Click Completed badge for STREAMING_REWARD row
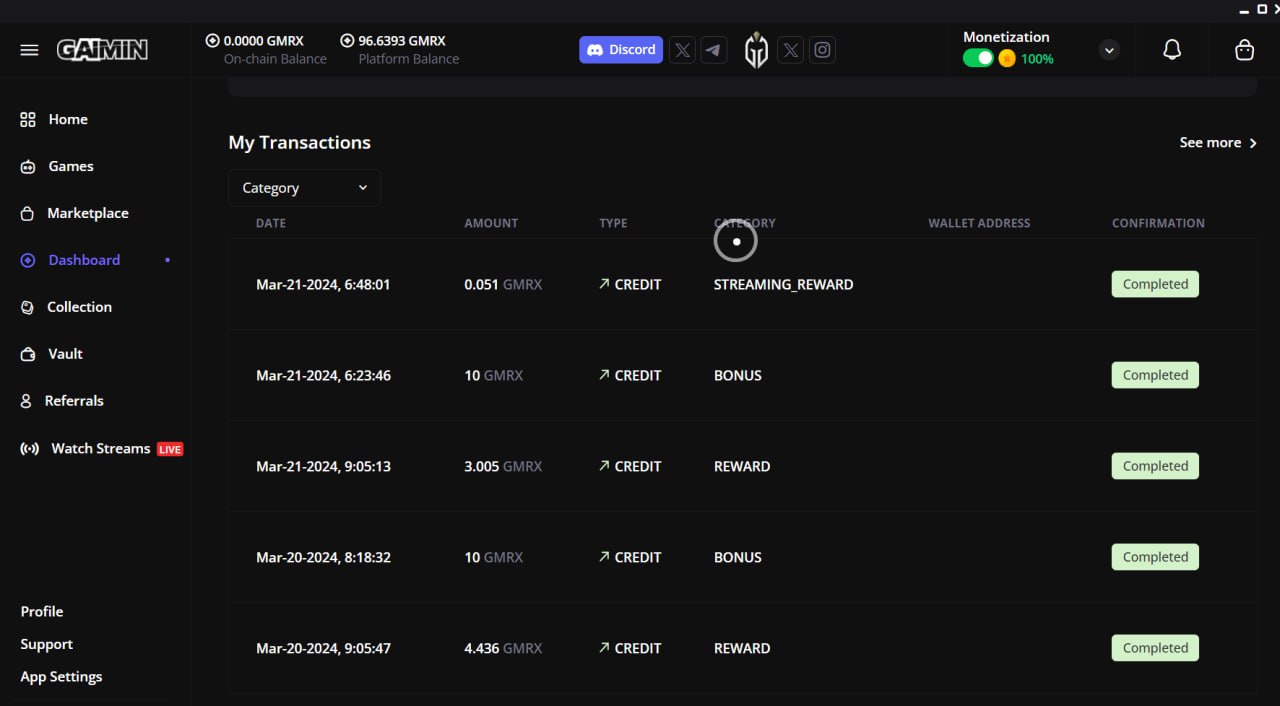This screenshot has height=706, width=1280. coord(1155,284)
